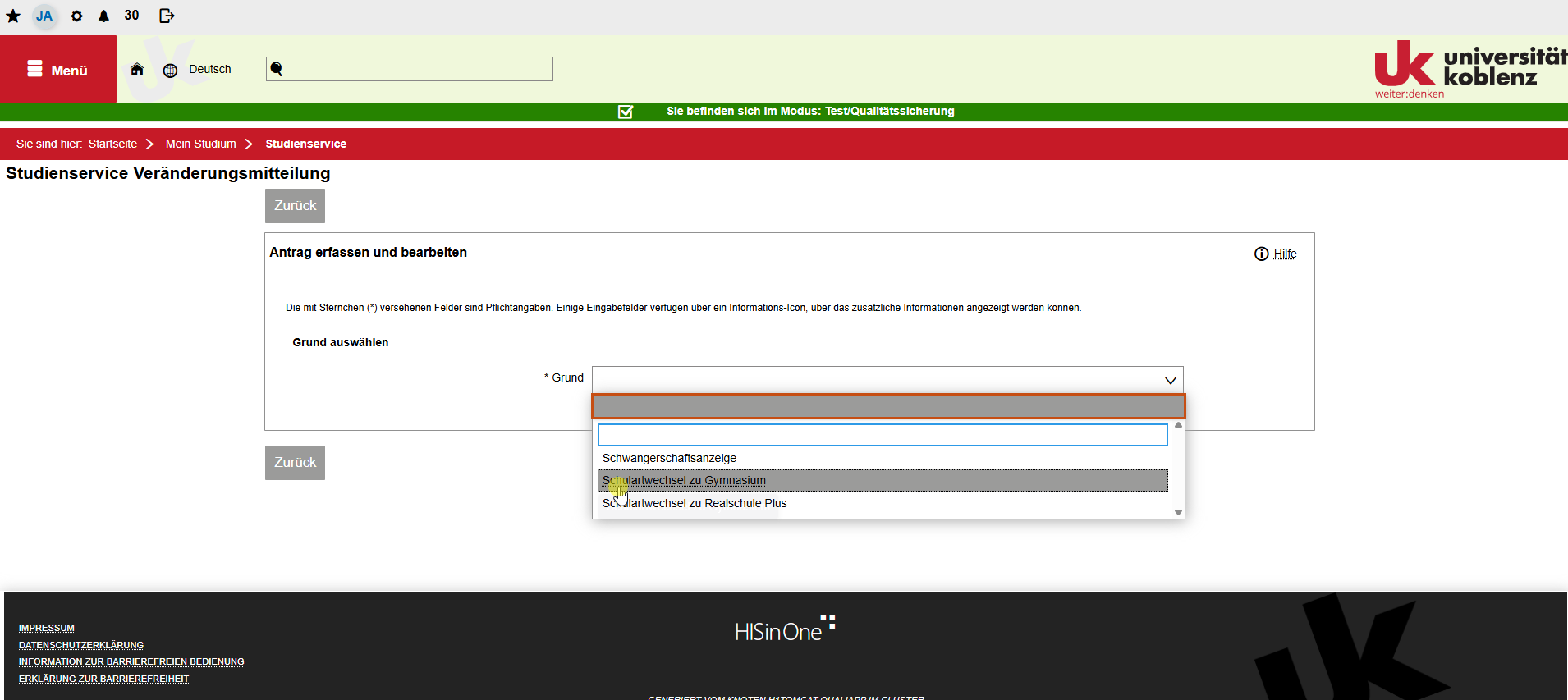1568x700 pixels.
Task: Click the HISinOne footer logo
Action: [785, 629]
